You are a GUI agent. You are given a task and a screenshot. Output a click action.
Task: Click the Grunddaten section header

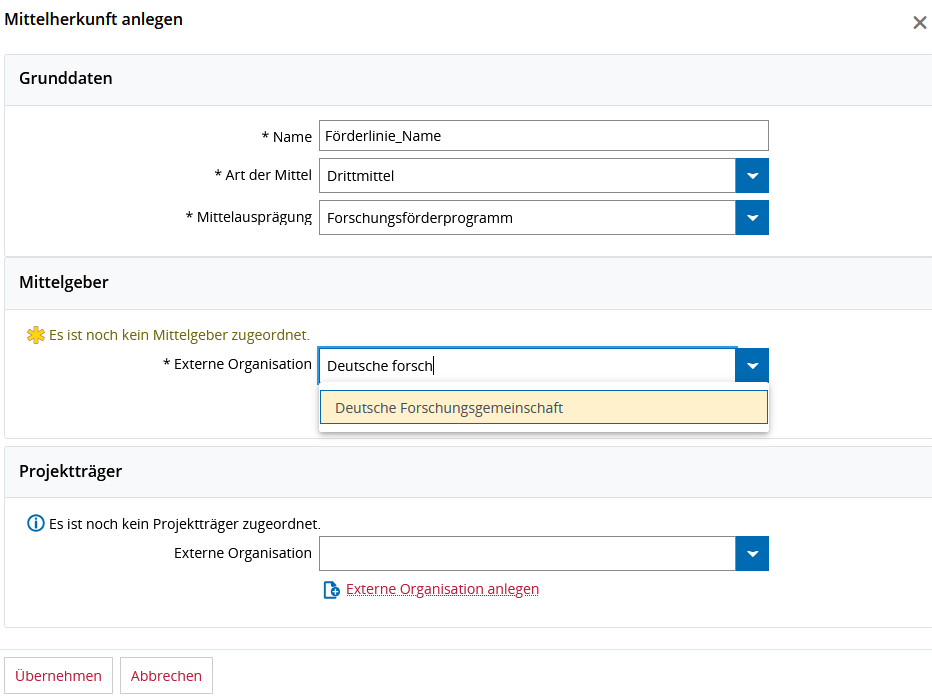tap(66, 78)
